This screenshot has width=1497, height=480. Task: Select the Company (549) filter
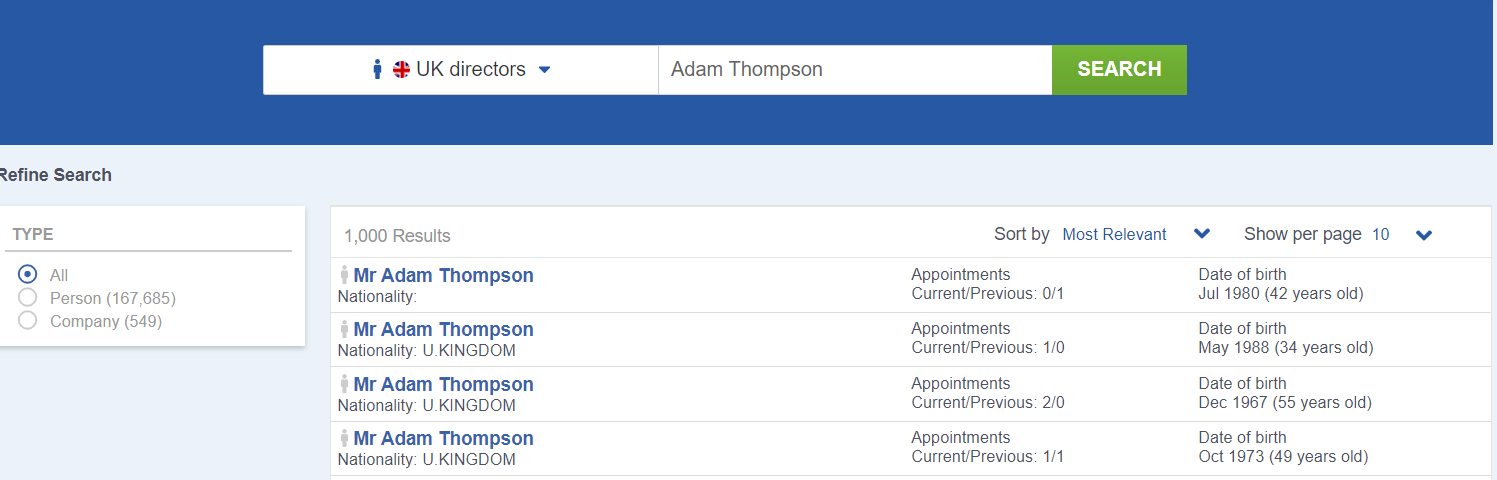click(28, 320)
